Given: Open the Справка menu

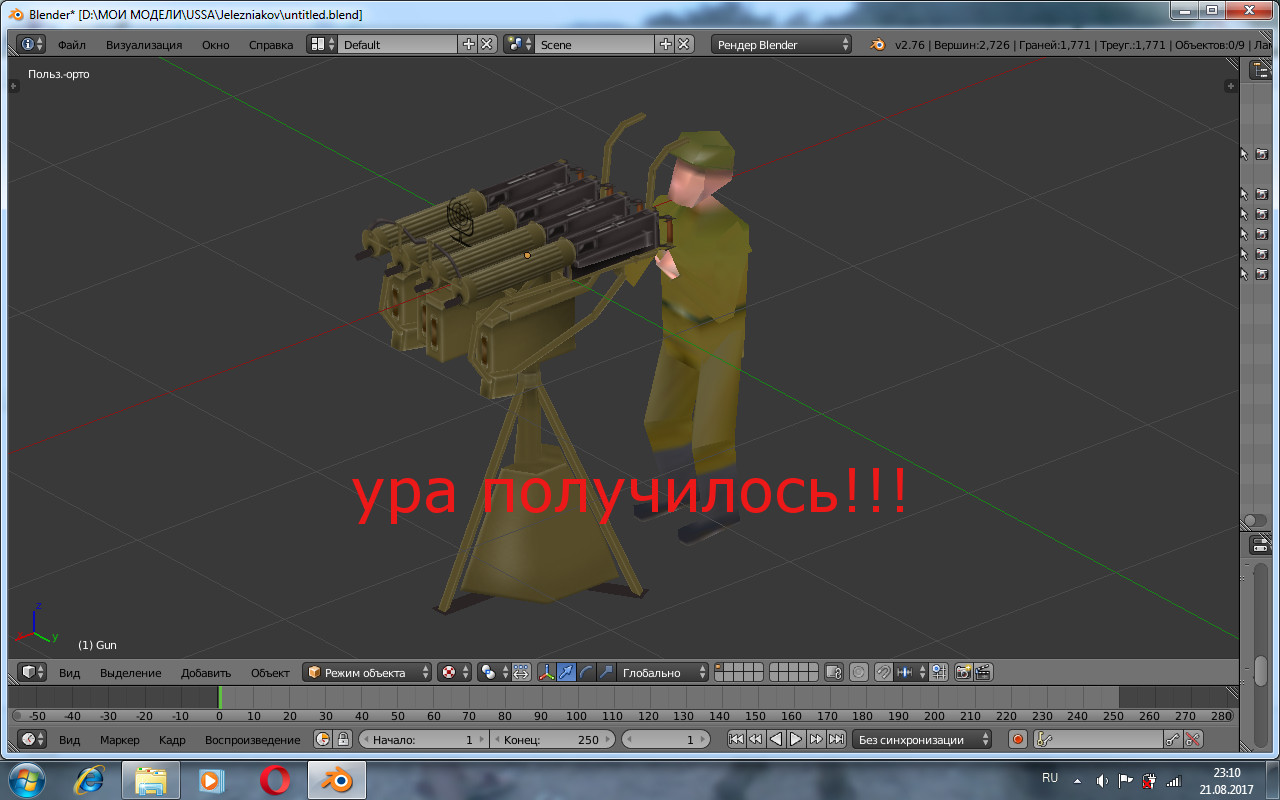Looking at the screenshot, I should point(271,45).
